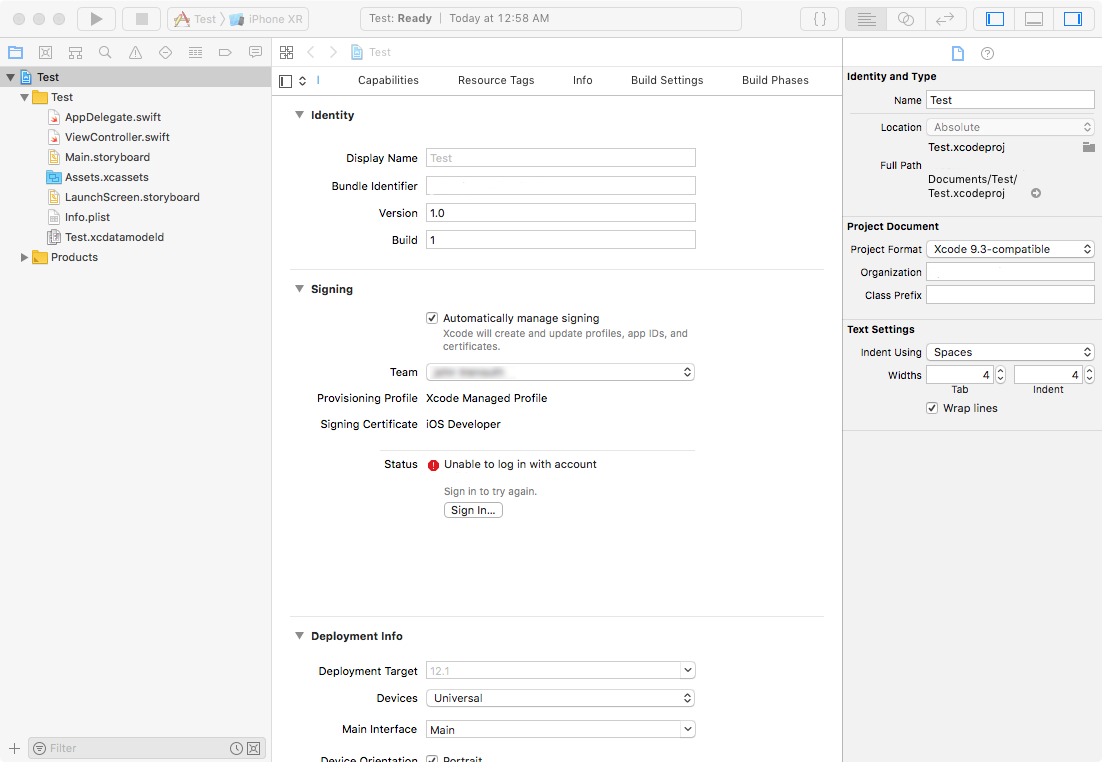Open the Test navigator

pos(165,52)
